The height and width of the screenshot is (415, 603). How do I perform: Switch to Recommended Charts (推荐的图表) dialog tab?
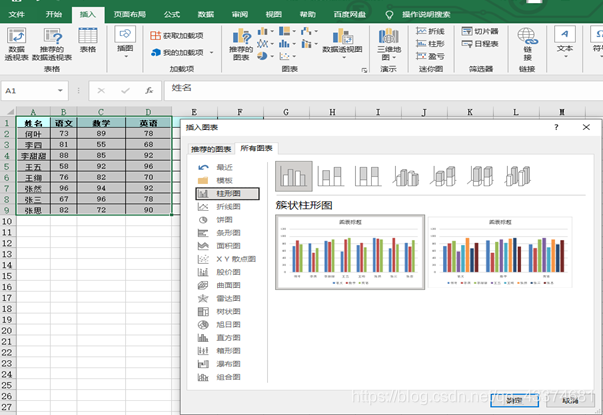(211, 149)
